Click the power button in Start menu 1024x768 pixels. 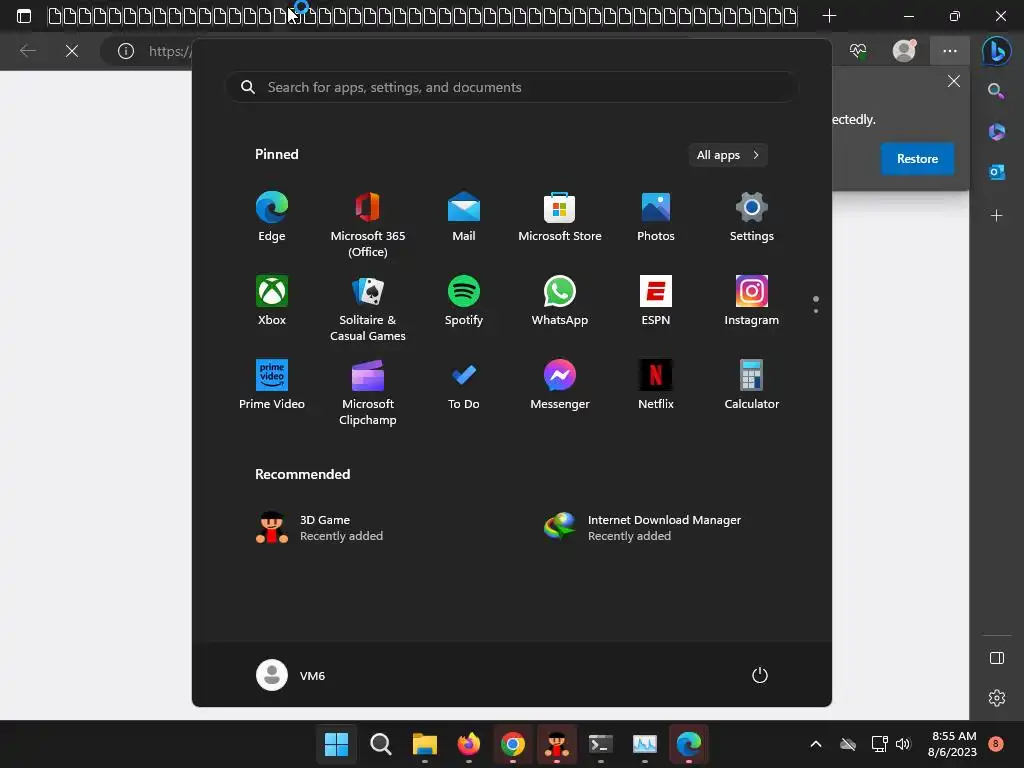(x=760, y=675)
